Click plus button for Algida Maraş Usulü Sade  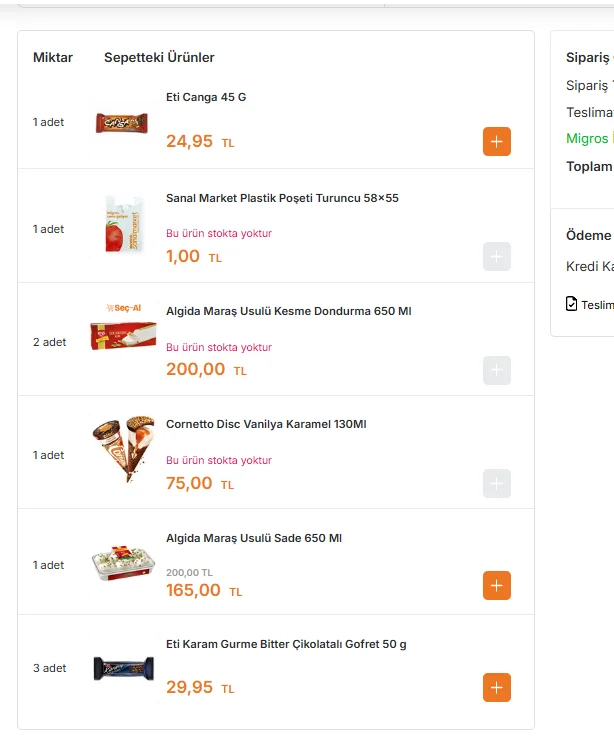pyautogui.click(x=497, y=585)
